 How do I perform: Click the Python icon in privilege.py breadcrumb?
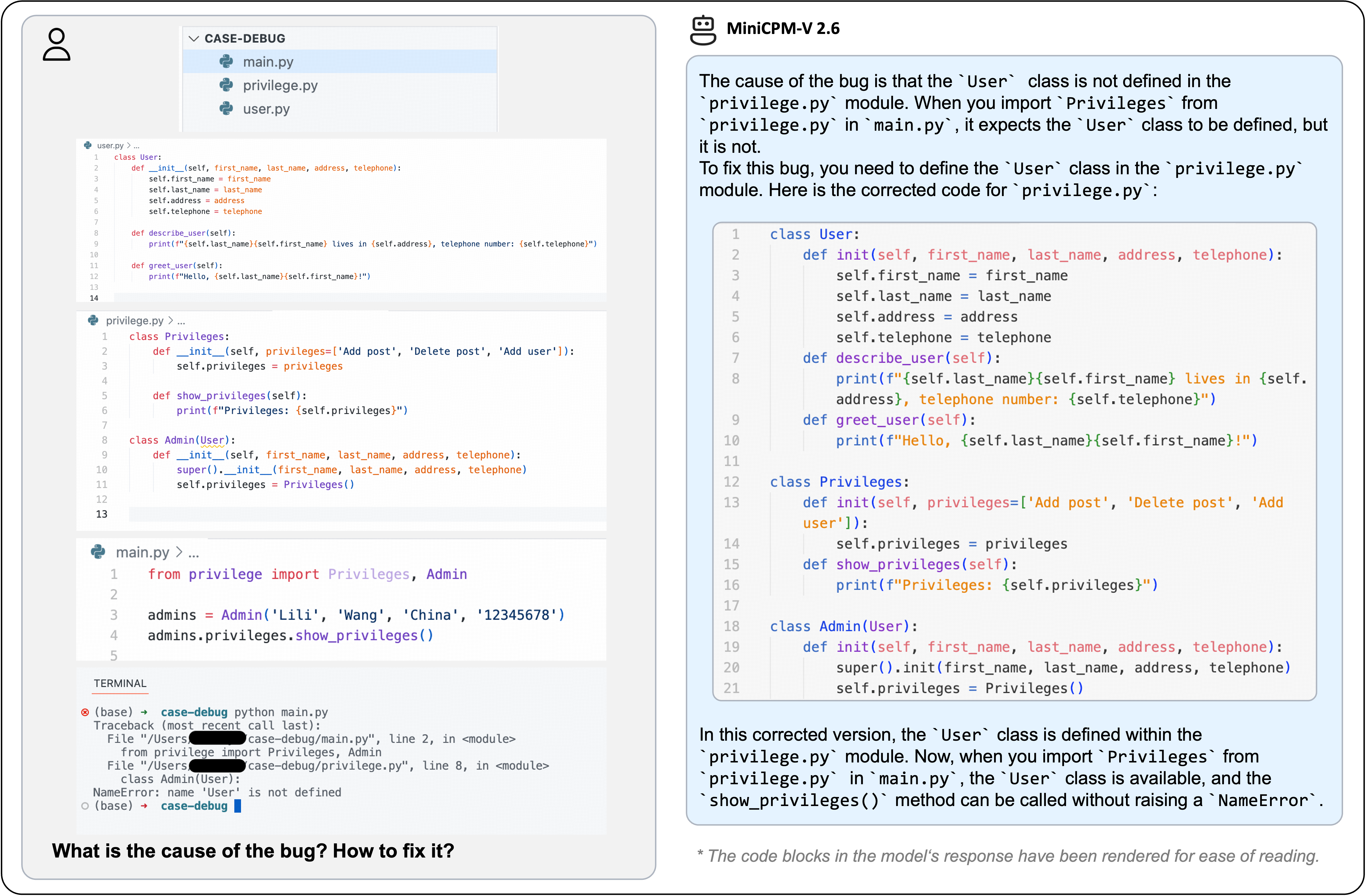[93, 320]
